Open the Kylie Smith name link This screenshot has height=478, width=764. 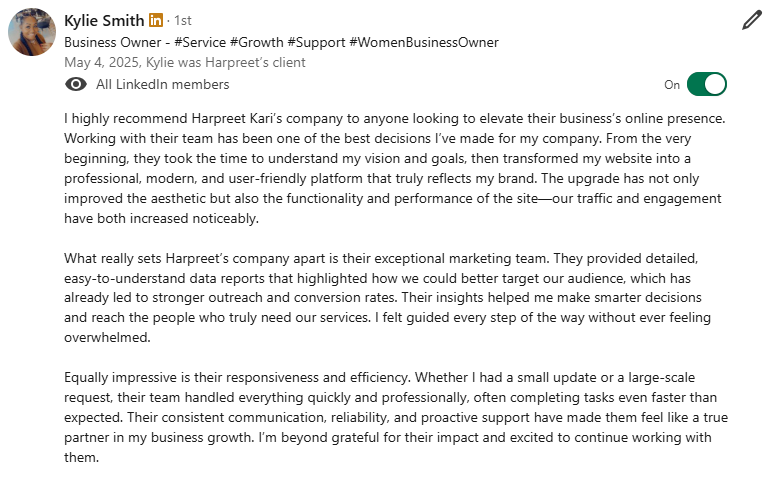(x=103, y=21)
